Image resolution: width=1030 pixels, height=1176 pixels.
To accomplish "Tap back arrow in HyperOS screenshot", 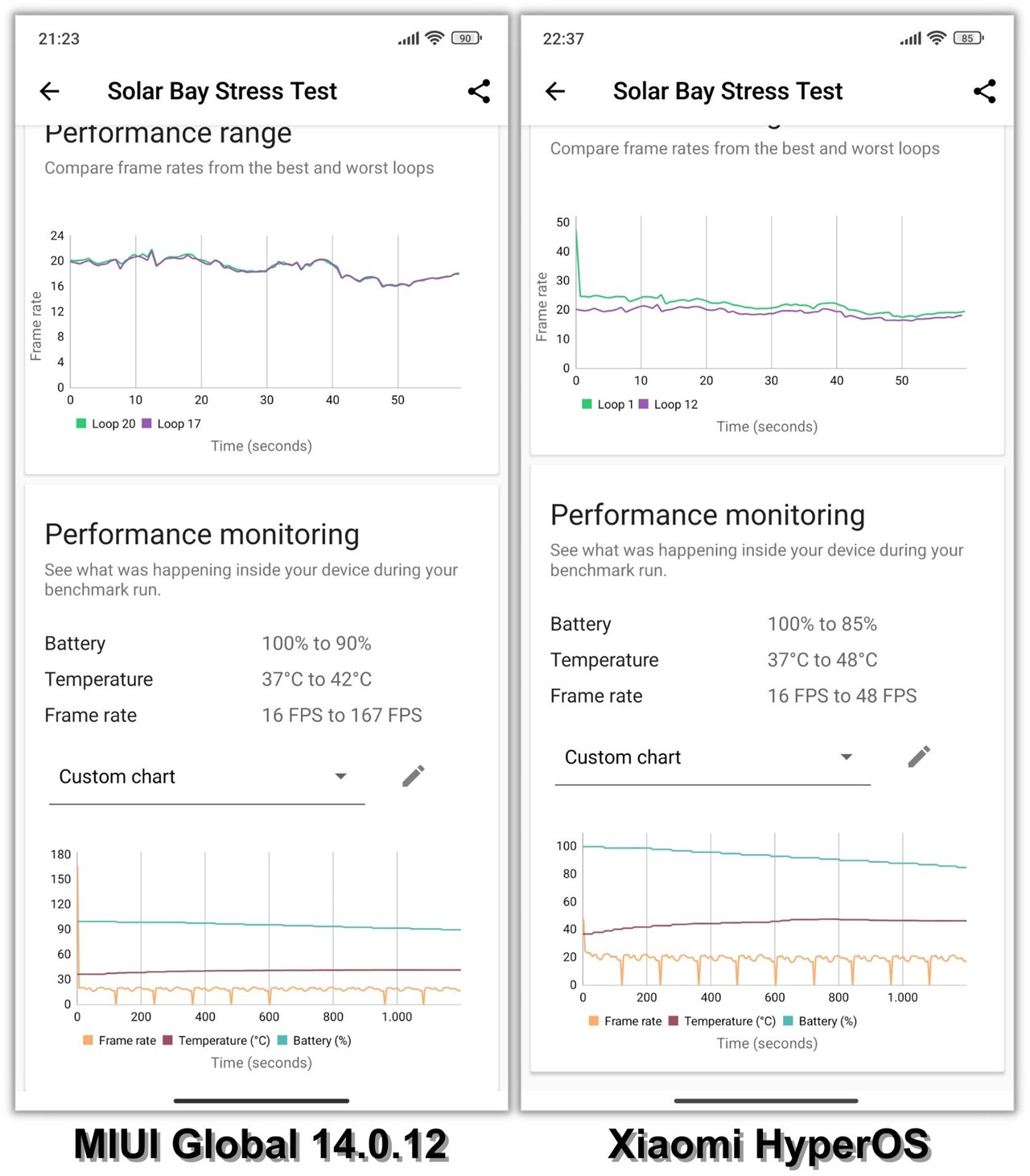I will click(555, 91).
